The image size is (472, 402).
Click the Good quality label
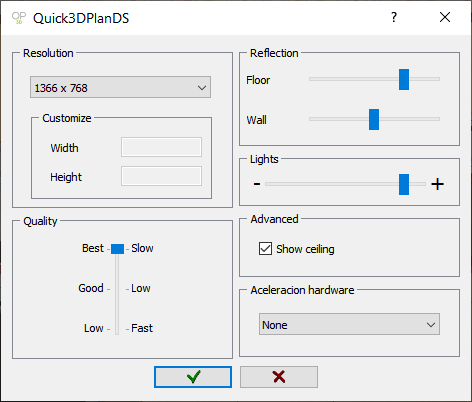91,288
